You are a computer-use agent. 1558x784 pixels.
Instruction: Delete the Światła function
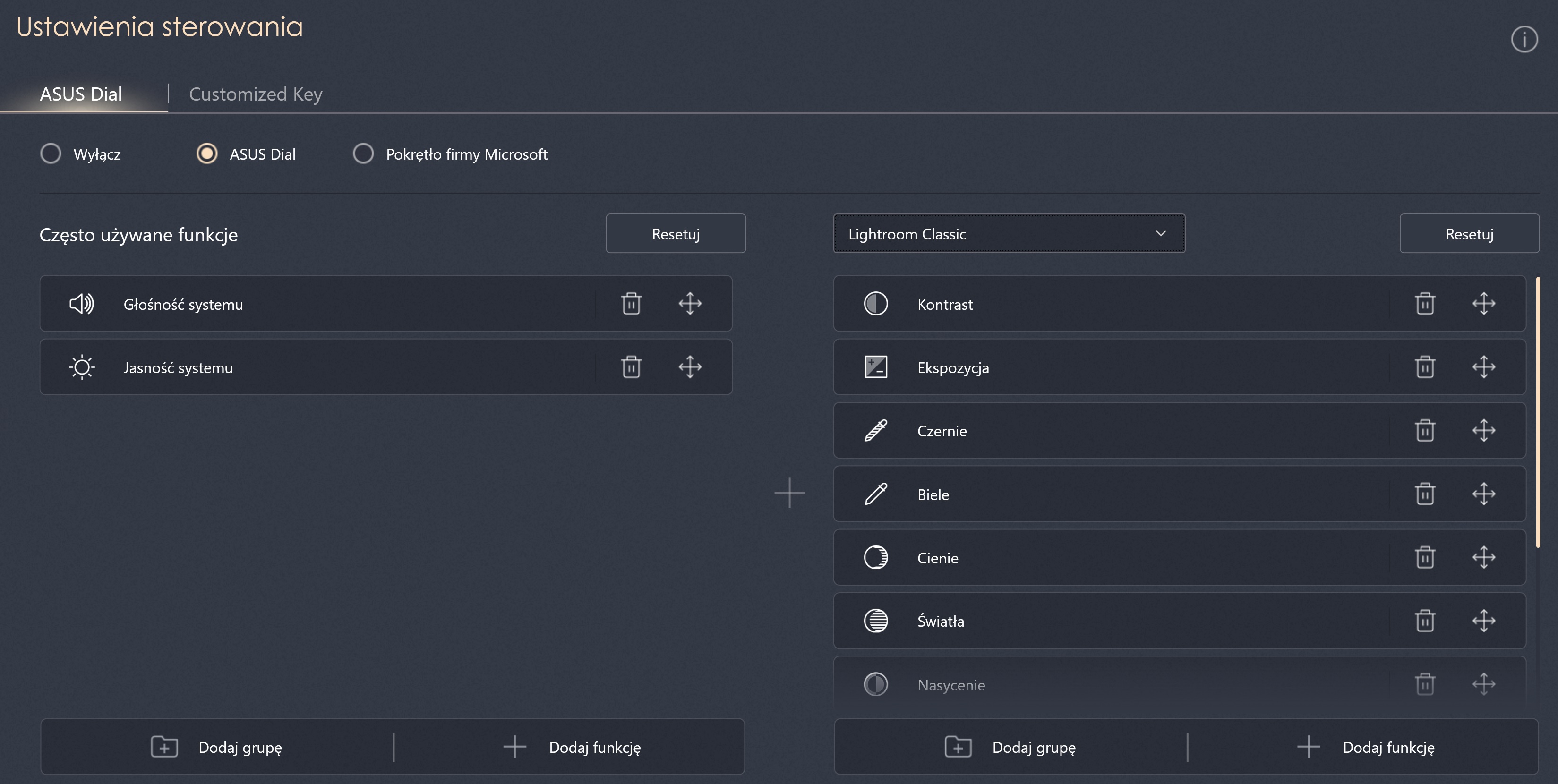(1424, 621)
